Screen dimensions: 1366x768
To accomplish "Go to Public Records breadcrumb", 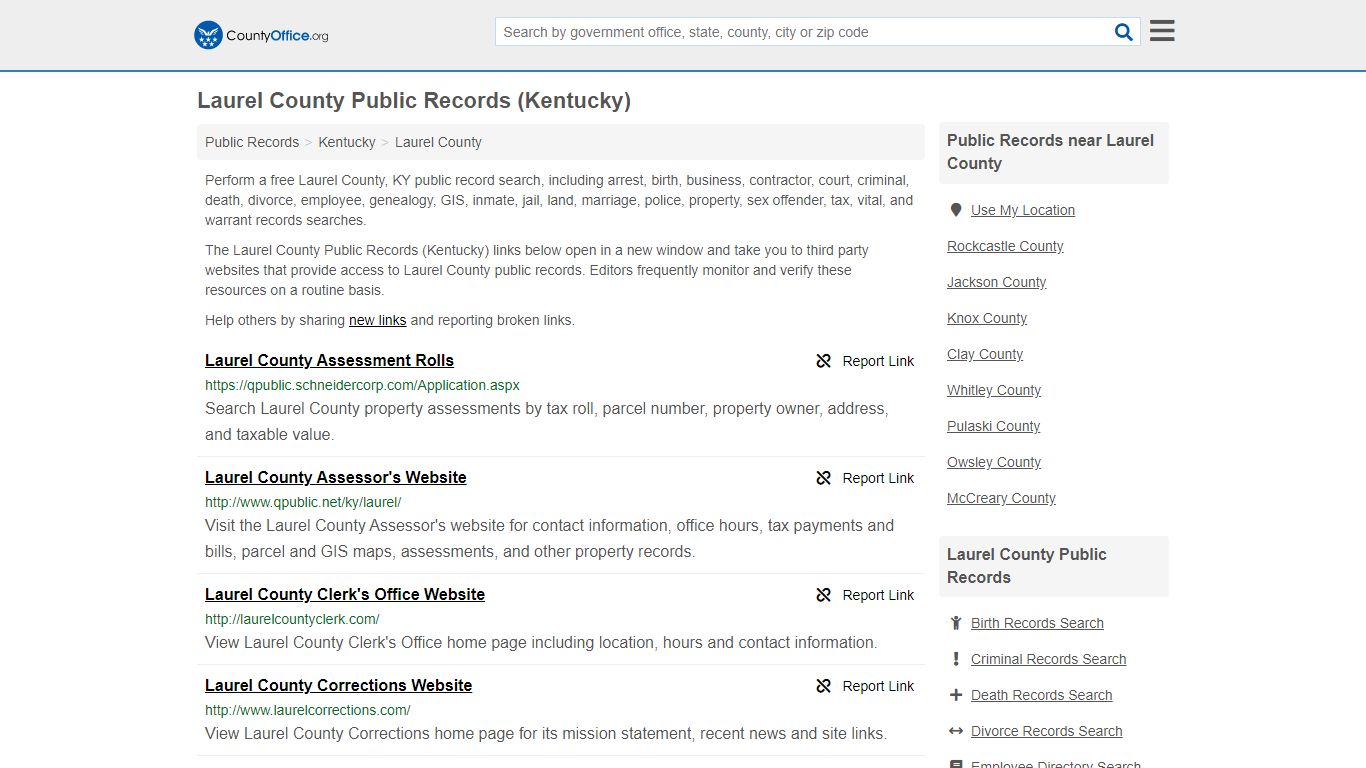I will (x=252, y=142).
